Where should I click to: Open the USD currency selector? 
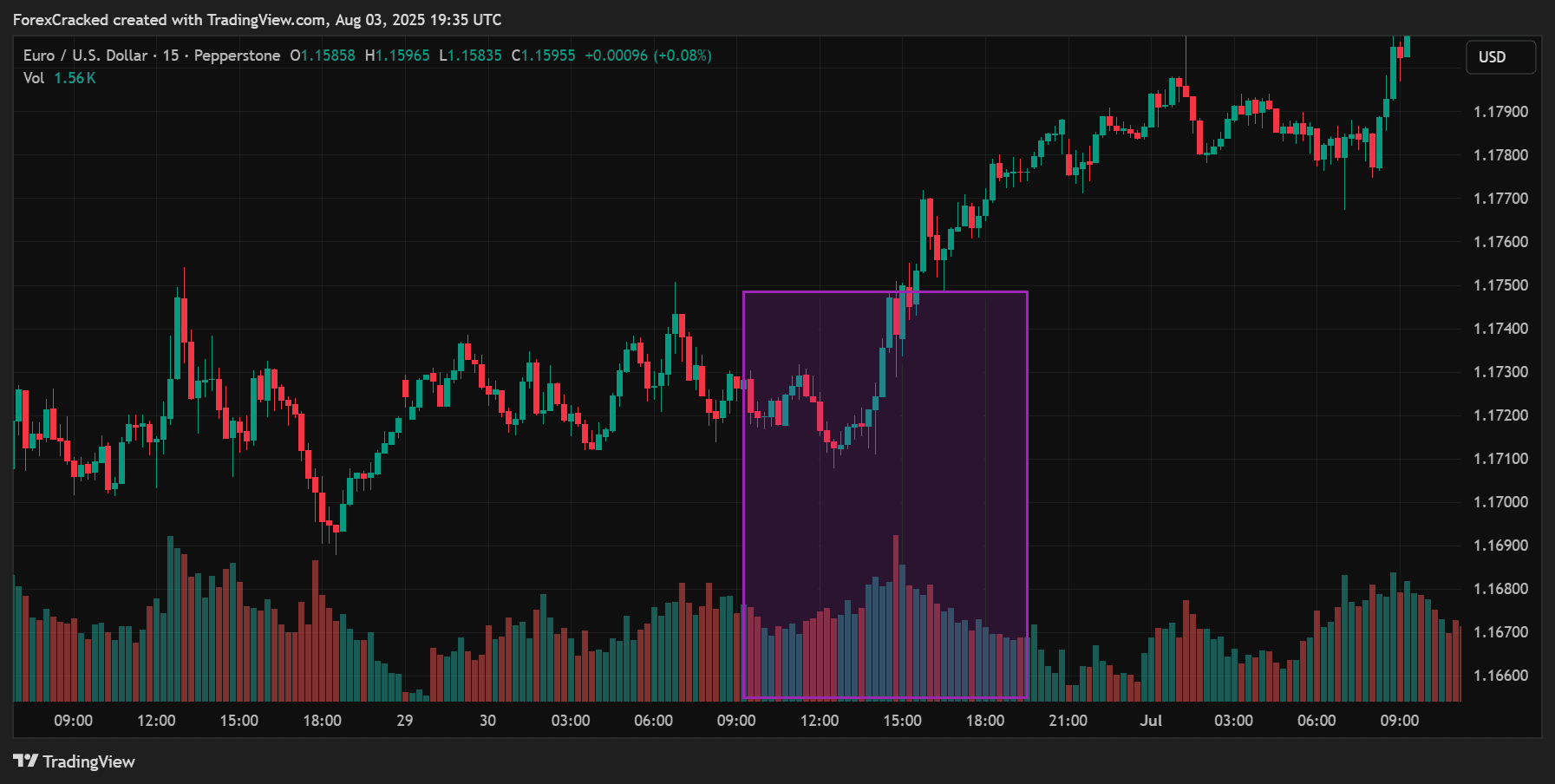1499,57
